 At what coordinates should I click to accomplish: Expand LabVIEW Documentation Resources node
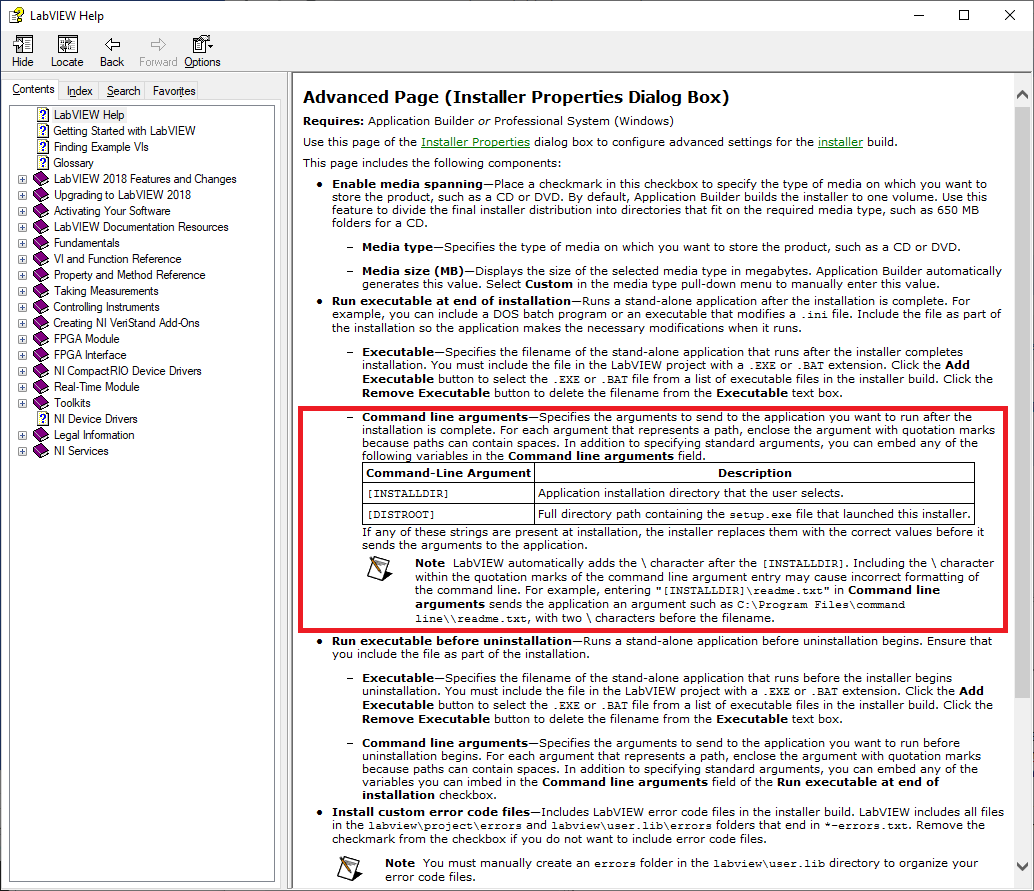tap(22, 228)
